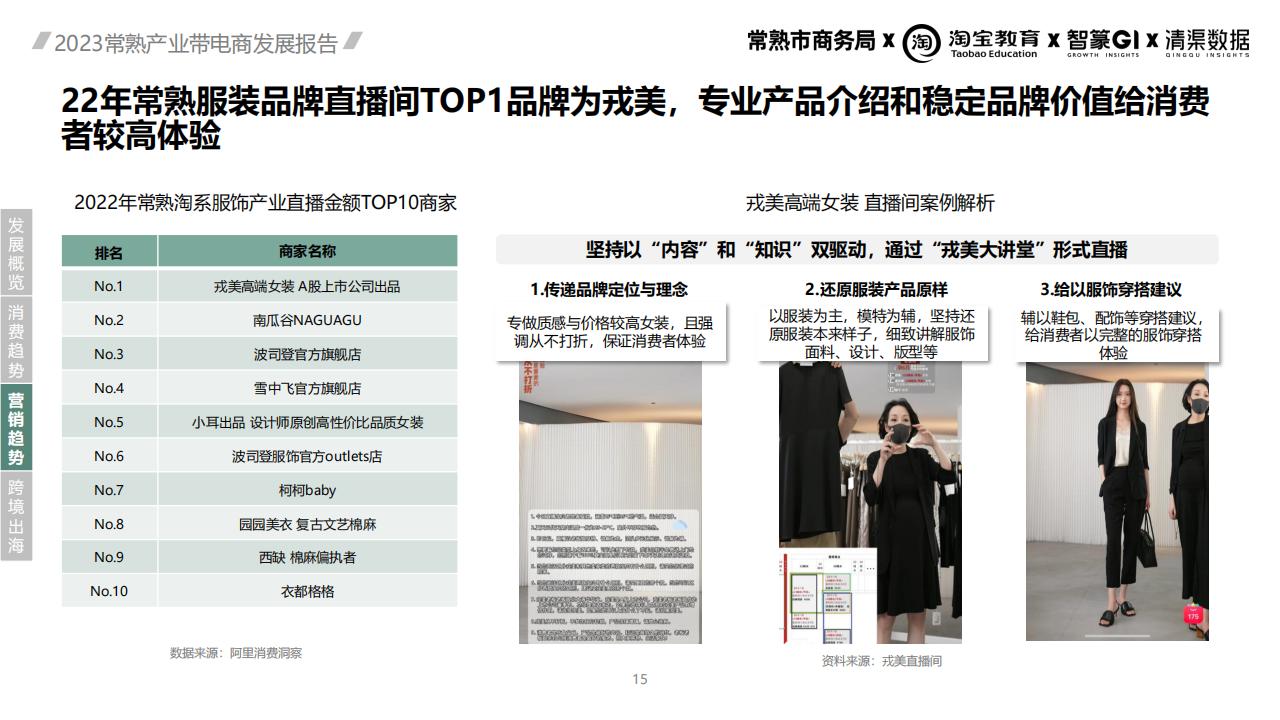Screen dimensions: 1280x720
Task: Click the No.5 rank cell
Action: point(109,422)
